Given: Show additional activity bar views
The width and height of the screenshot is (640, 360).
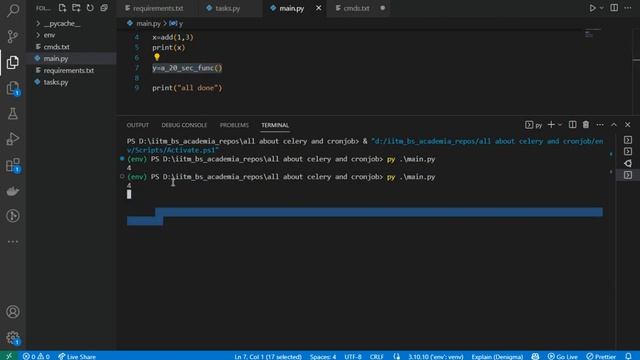Looking at the screenshot, I should [x=13, y=242].
